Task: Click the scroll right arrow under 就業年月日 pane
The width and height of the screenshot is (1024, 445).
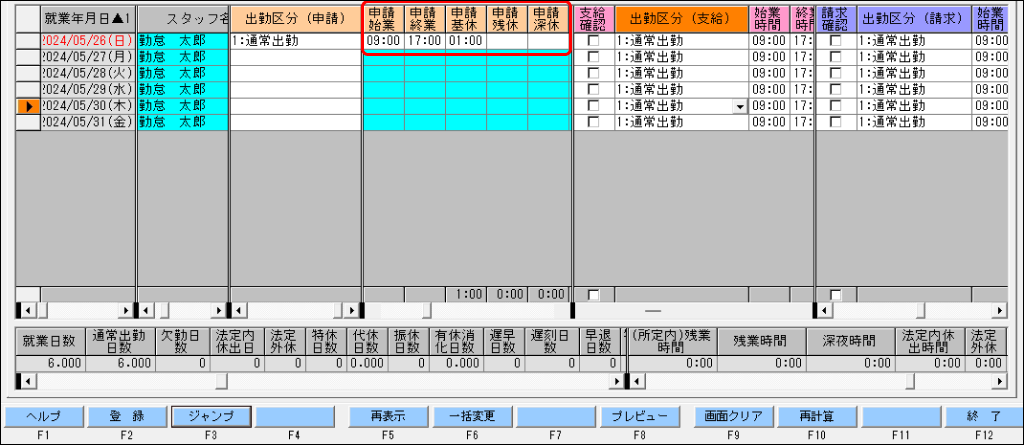Action: (x=127, y=310)
